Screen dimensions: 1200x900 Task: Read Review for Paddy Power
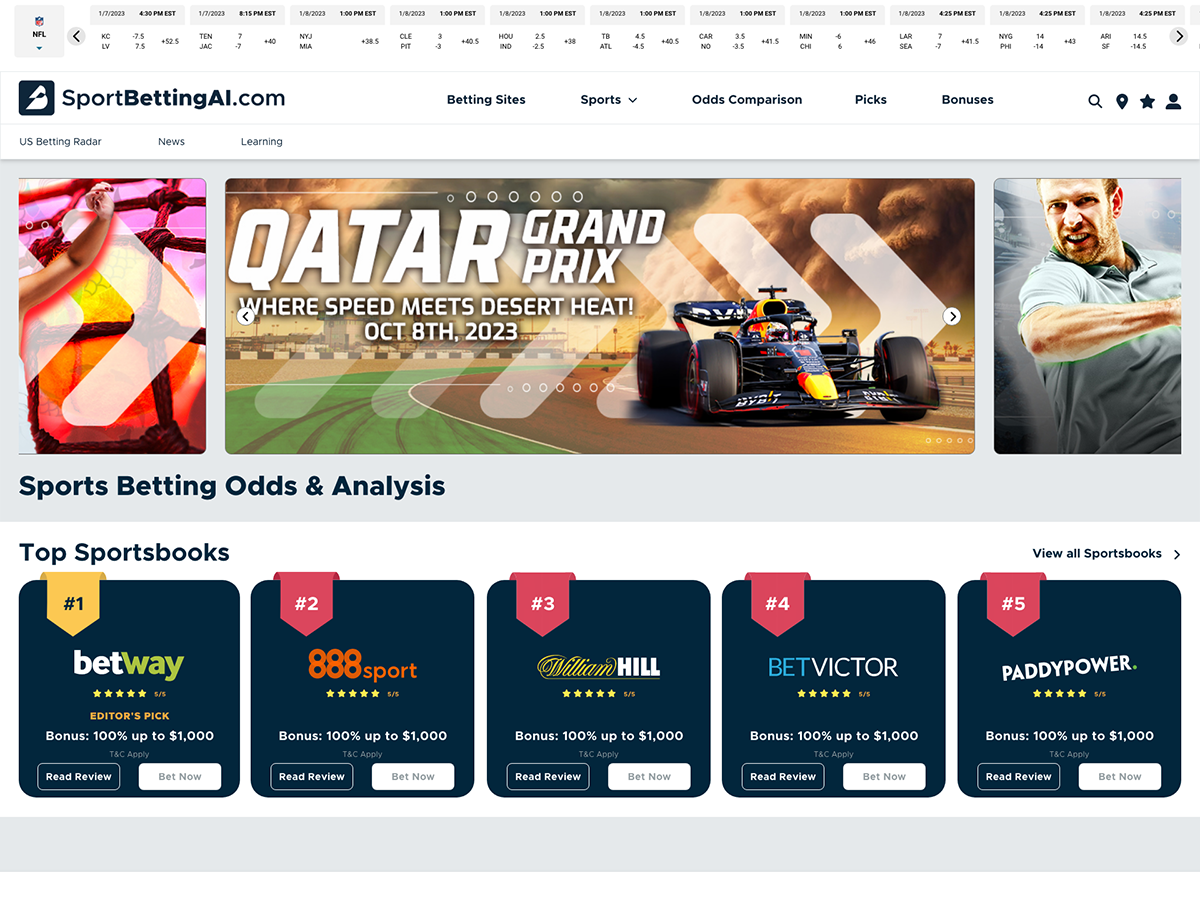1019,777
